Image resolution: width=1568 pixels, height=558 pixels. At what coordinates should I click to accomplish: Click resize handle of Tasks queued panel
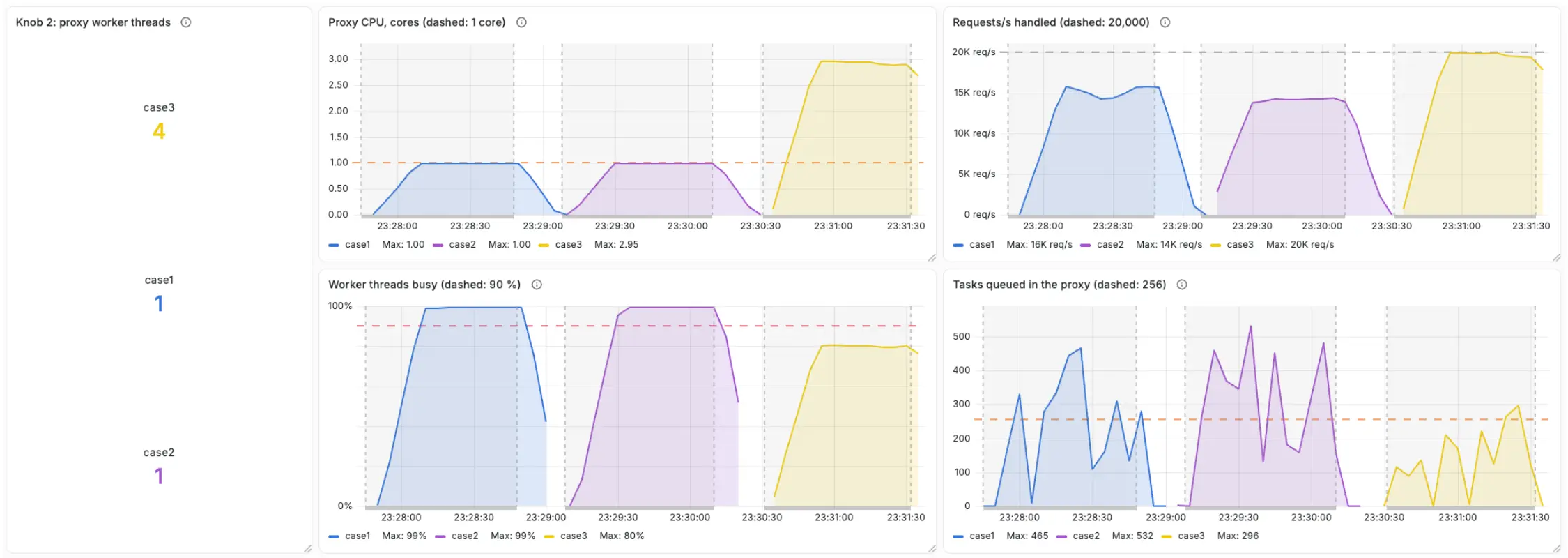[x=1556, y=550]
